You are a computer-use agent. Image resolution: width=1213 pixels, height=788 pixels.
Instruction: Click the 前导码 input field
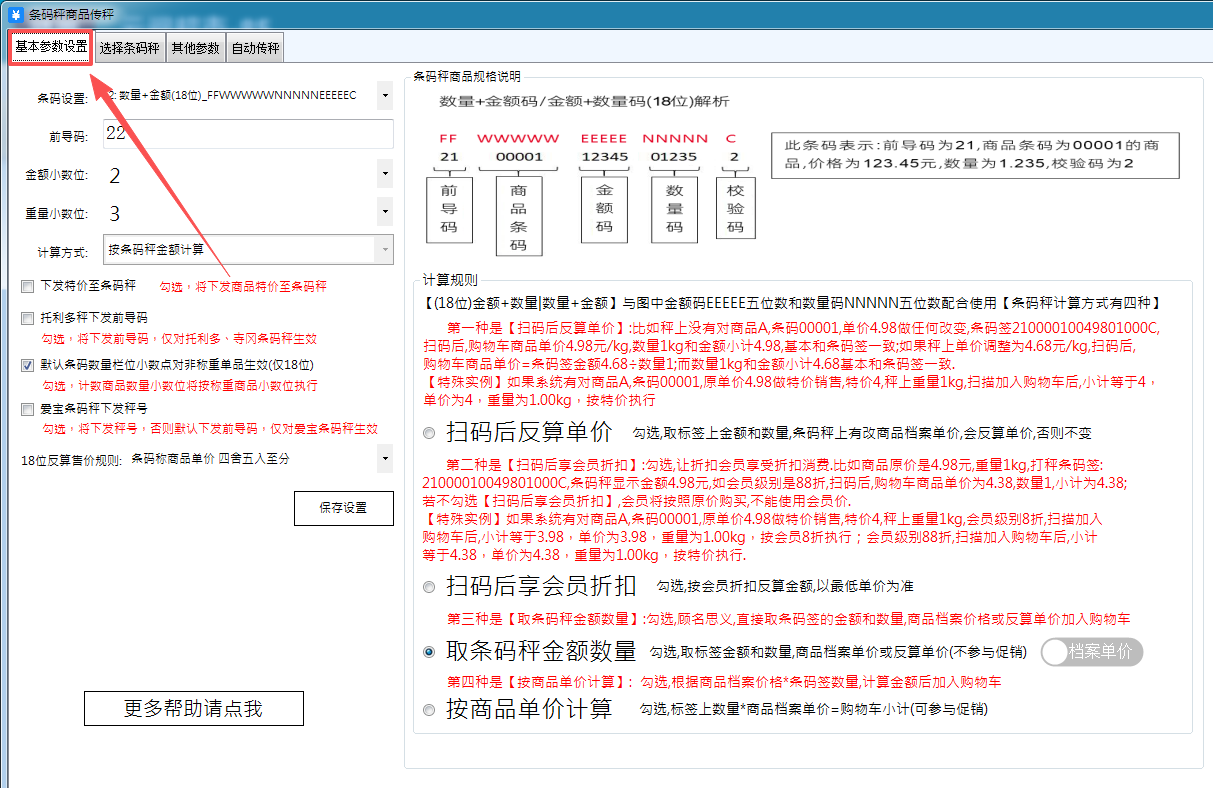point(247,133)
